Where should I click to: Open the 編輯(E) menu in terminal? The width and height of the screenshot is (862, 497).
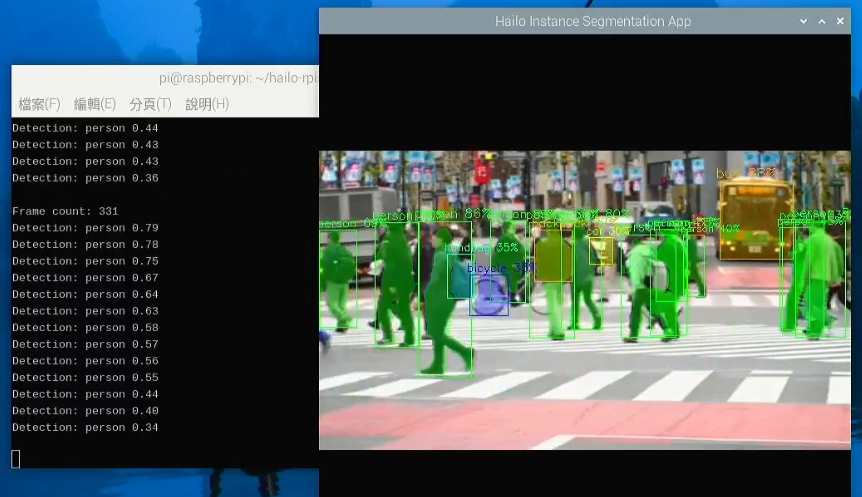pos(95,104)
